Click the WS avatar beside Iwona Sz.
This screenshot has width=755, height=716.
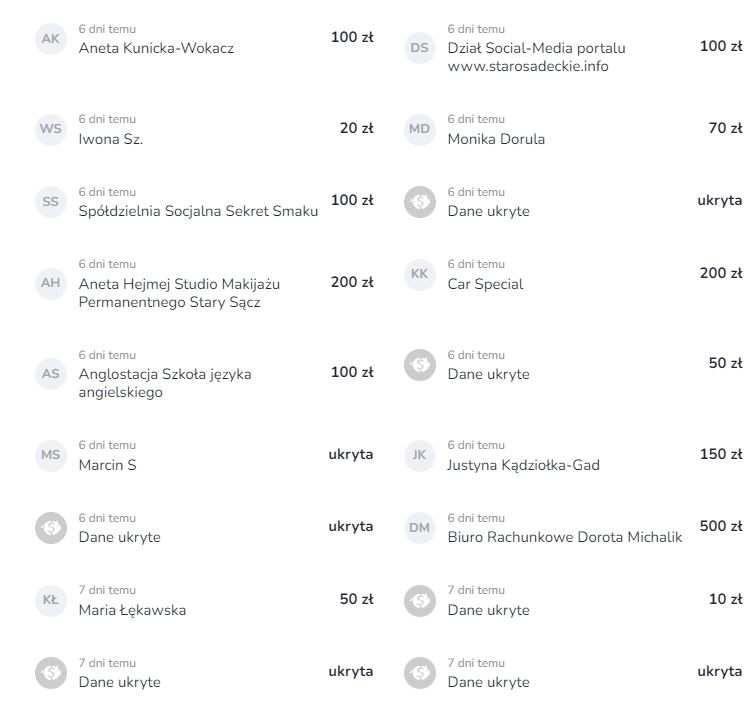coord(50,129)
